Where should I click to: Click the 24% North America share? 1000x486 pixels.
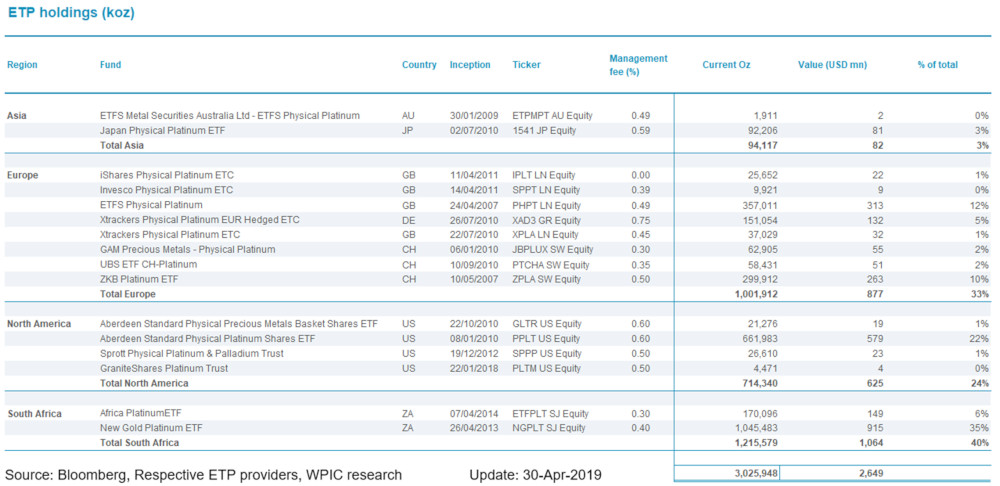coord(982,383)
